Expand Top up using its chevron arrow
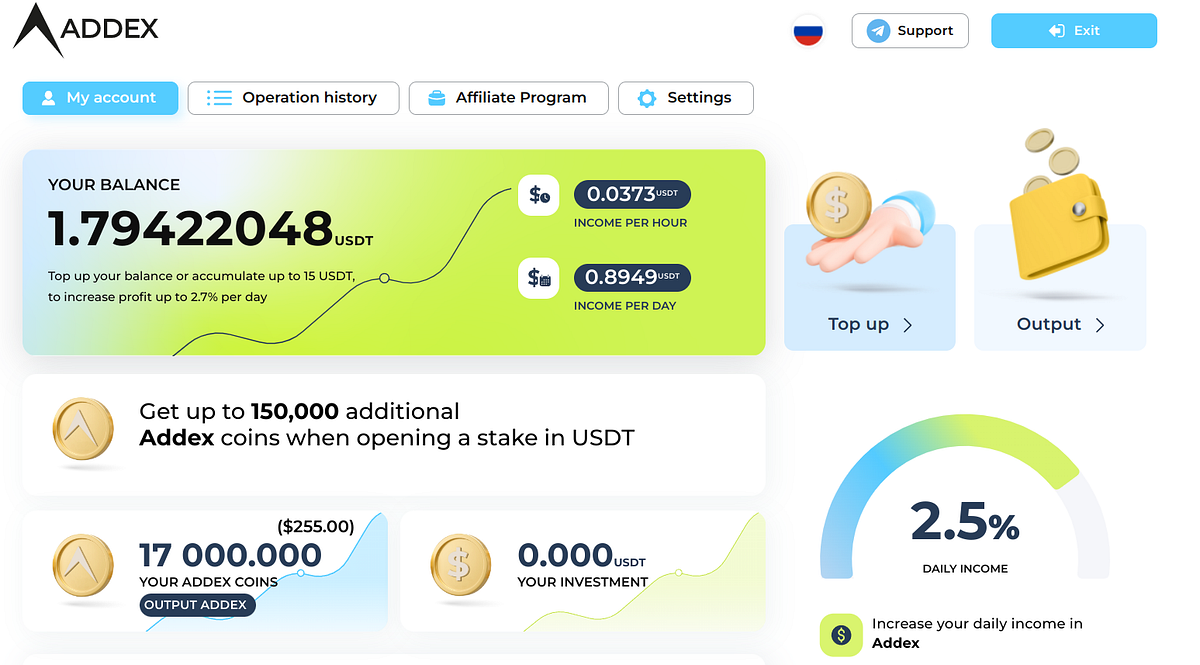Image resolution: width=1200 pixels, height=665 pixels. click(x=906, y=324)
